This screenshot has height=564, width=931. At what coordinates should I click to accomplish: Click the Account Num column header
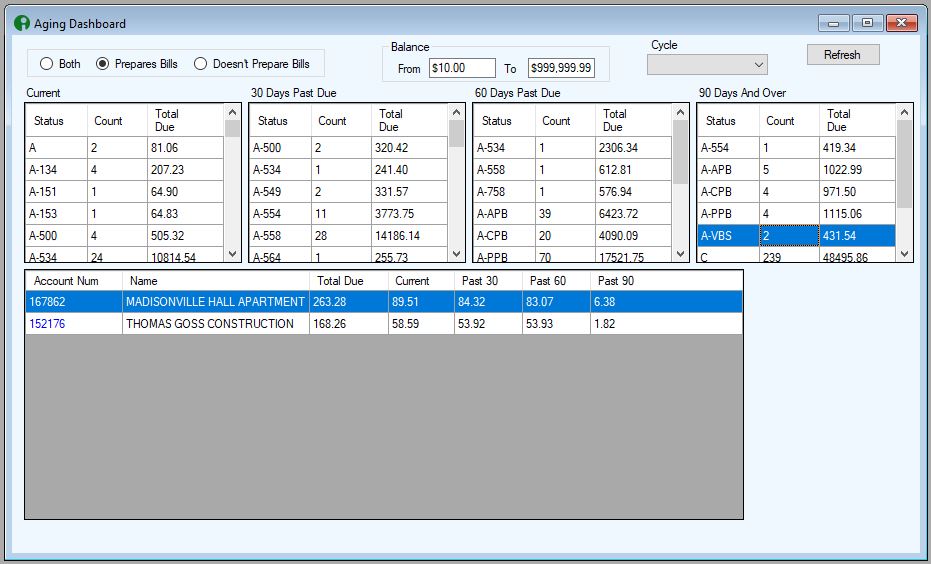coord(74,281)
